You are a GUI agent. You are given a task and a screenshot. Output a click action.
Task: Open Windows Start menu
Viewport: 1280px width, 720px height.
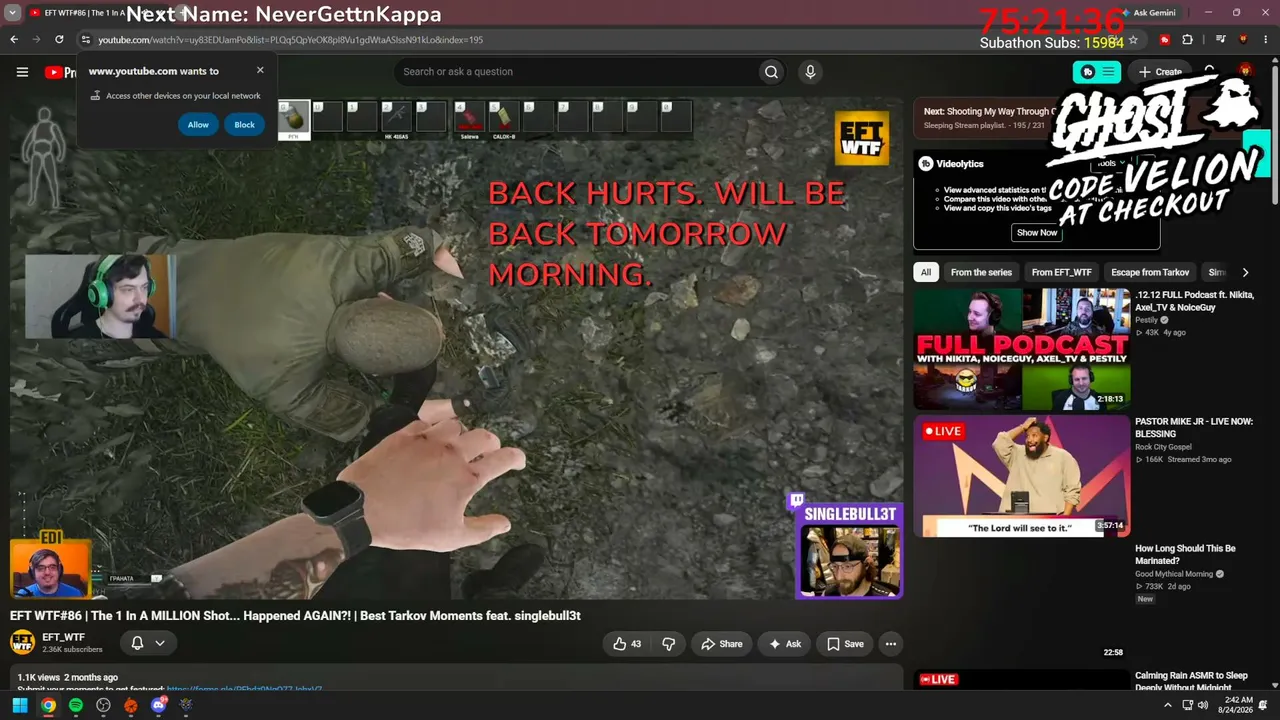19,706
